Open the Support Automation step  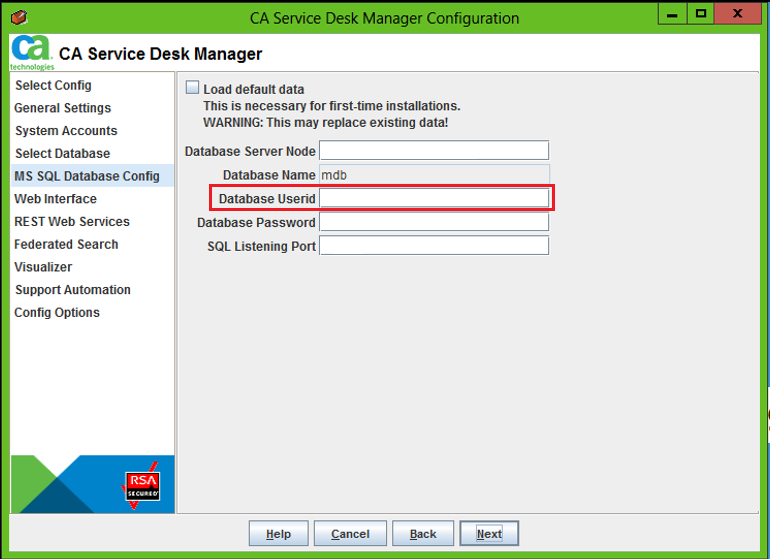point(73,290)
